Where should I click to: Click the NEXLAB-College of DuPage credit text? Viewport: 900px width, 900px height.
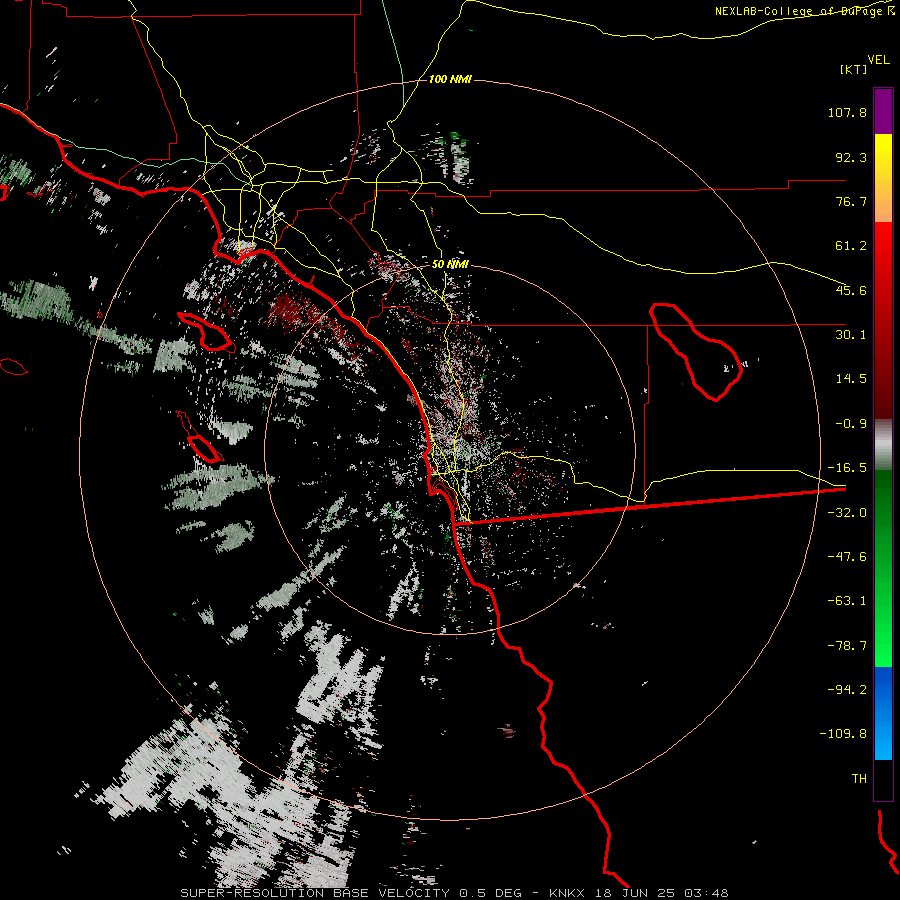(805, 11)
